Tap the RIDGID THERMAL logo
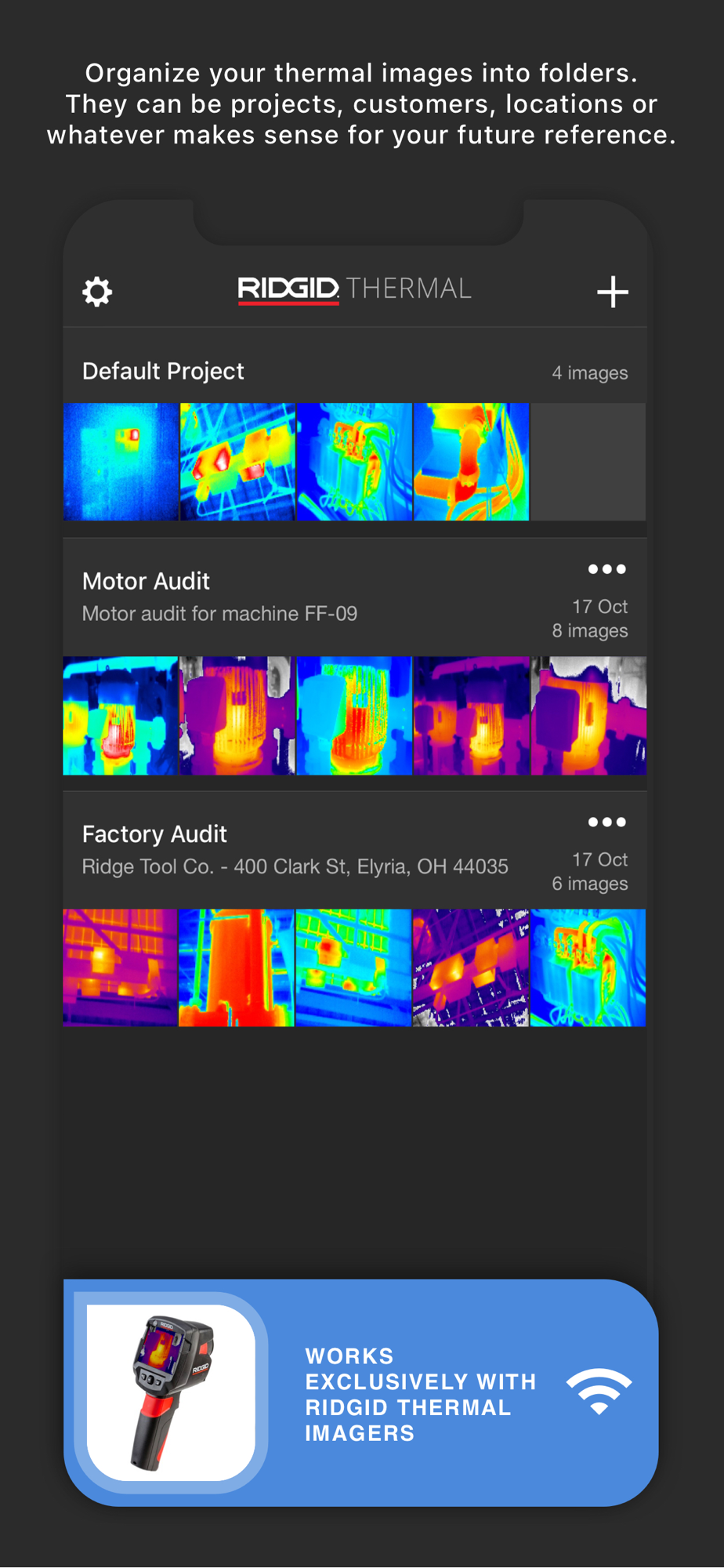 click(x=354, y=289)
